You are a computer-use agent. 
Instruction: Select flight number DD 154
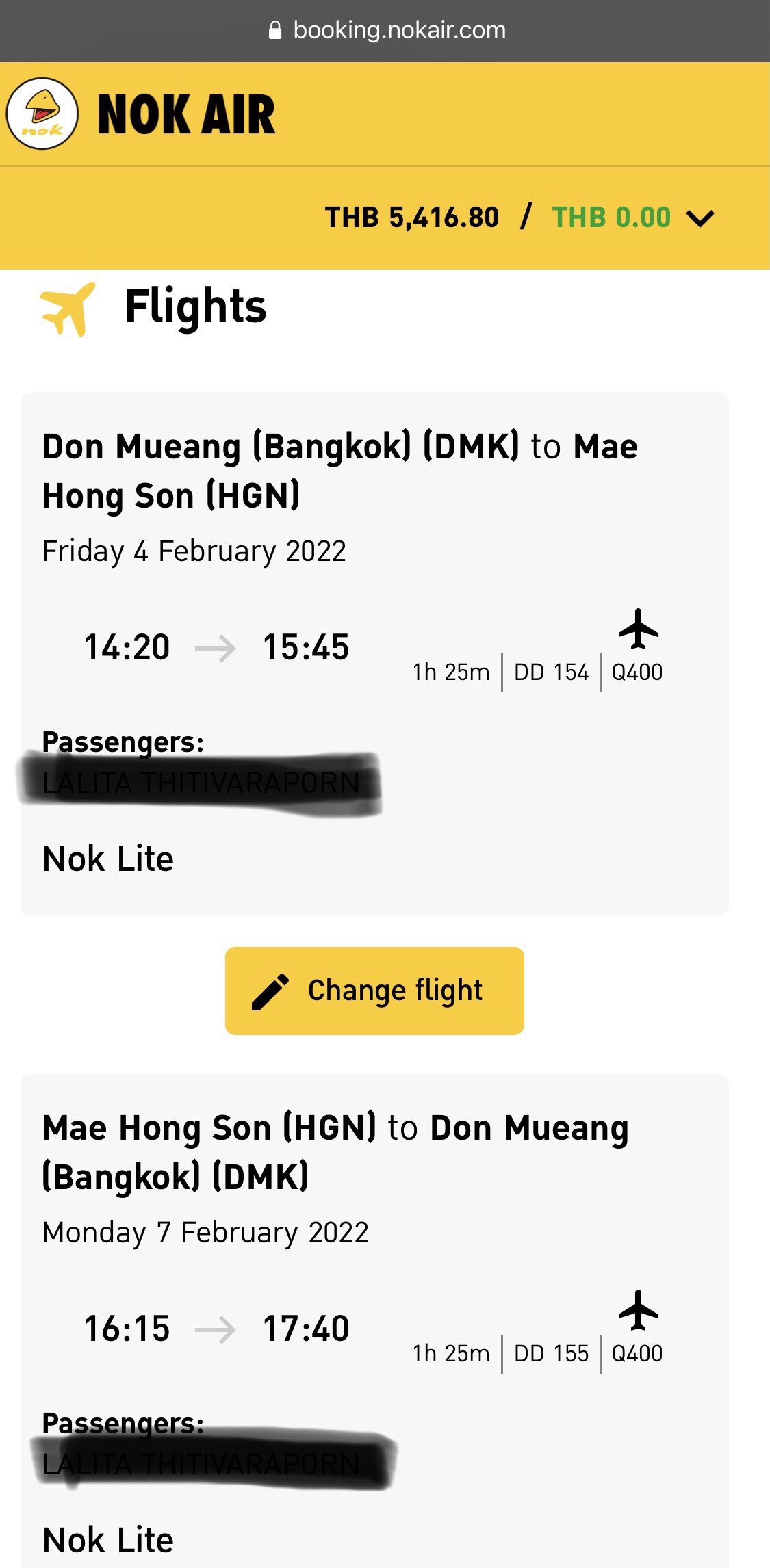(551, 672)
